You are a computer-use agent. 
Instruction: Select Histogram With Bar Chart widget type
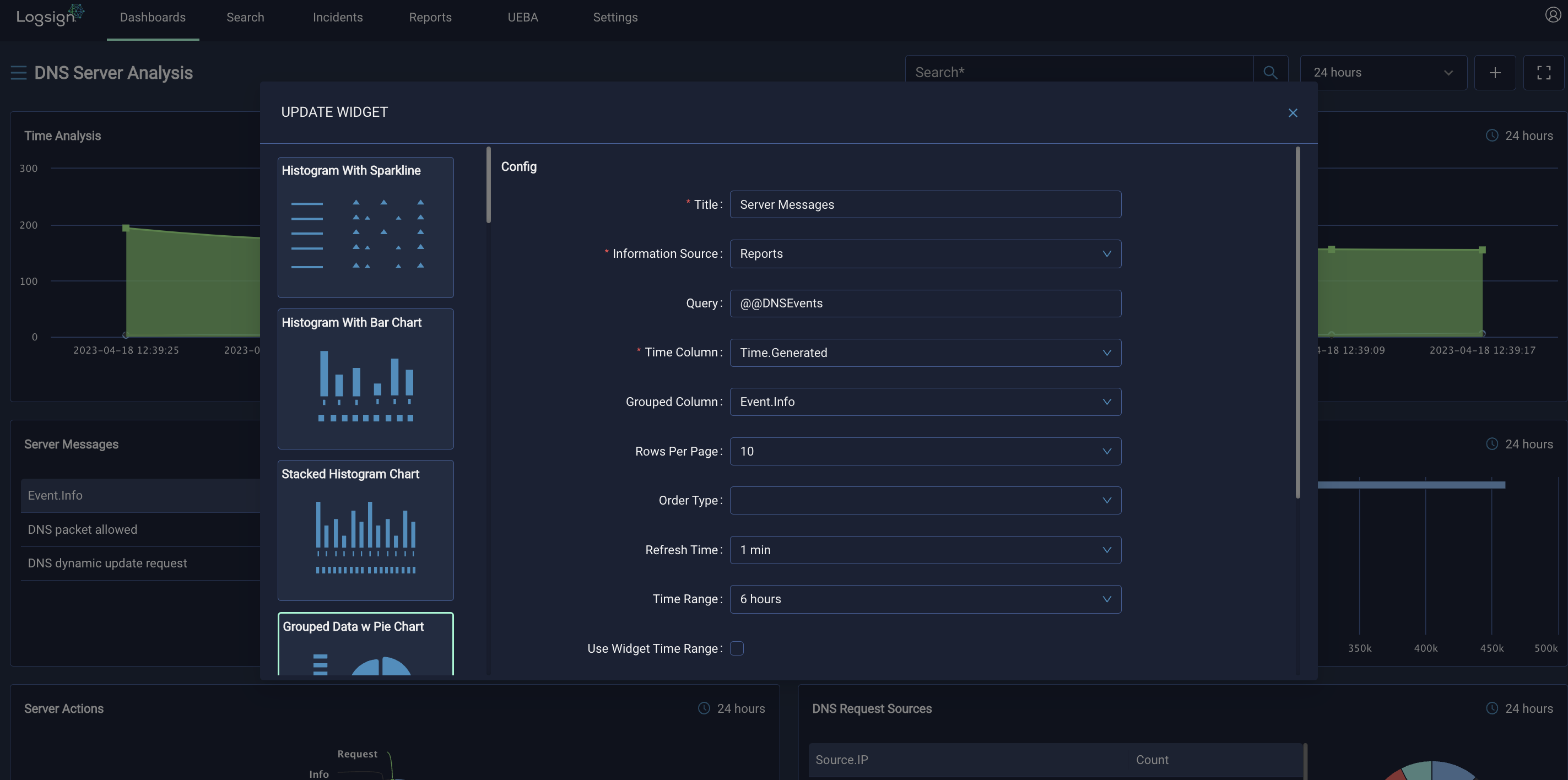pos(365,379)
